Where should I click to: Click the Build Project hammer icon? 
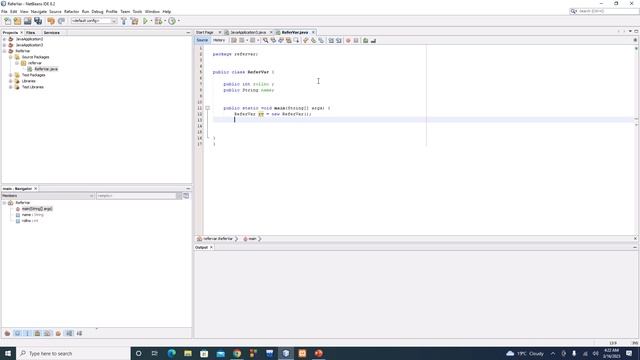(124, 21)
